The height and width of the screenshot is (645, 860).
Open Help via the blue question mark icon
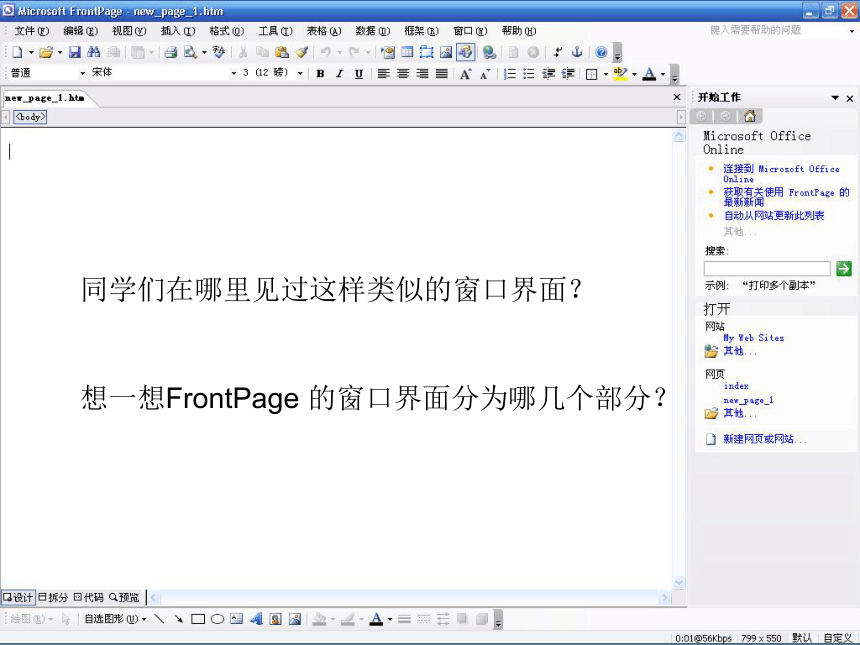[601, 52]
